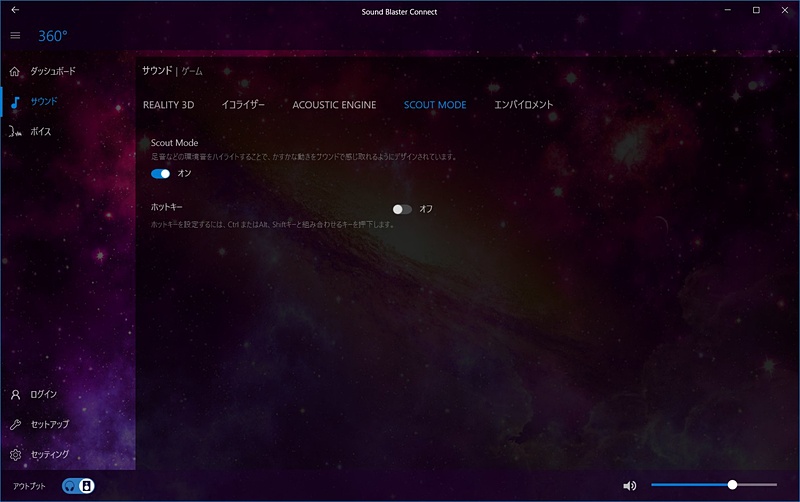Go back with the arrow icon
The width and height of the screenshot is (800, 502).
15,10
